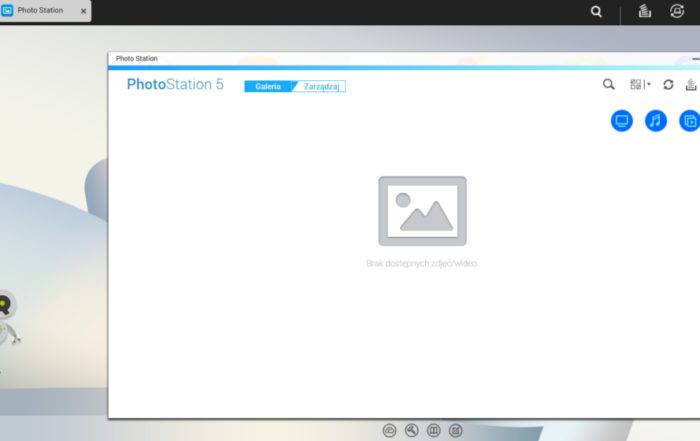
Task: Open the feedback note dock icon
Action: click(x=456, y=430)
